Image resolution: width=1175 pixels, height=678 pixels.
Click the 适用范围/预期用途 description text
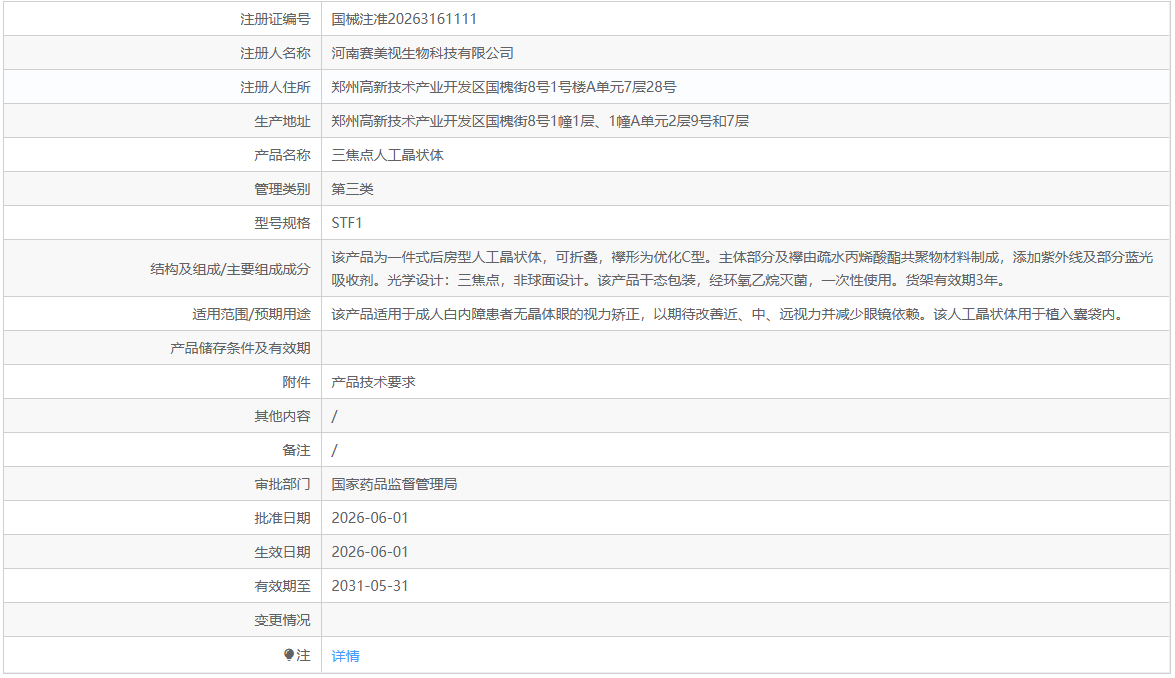coord(729,315)
